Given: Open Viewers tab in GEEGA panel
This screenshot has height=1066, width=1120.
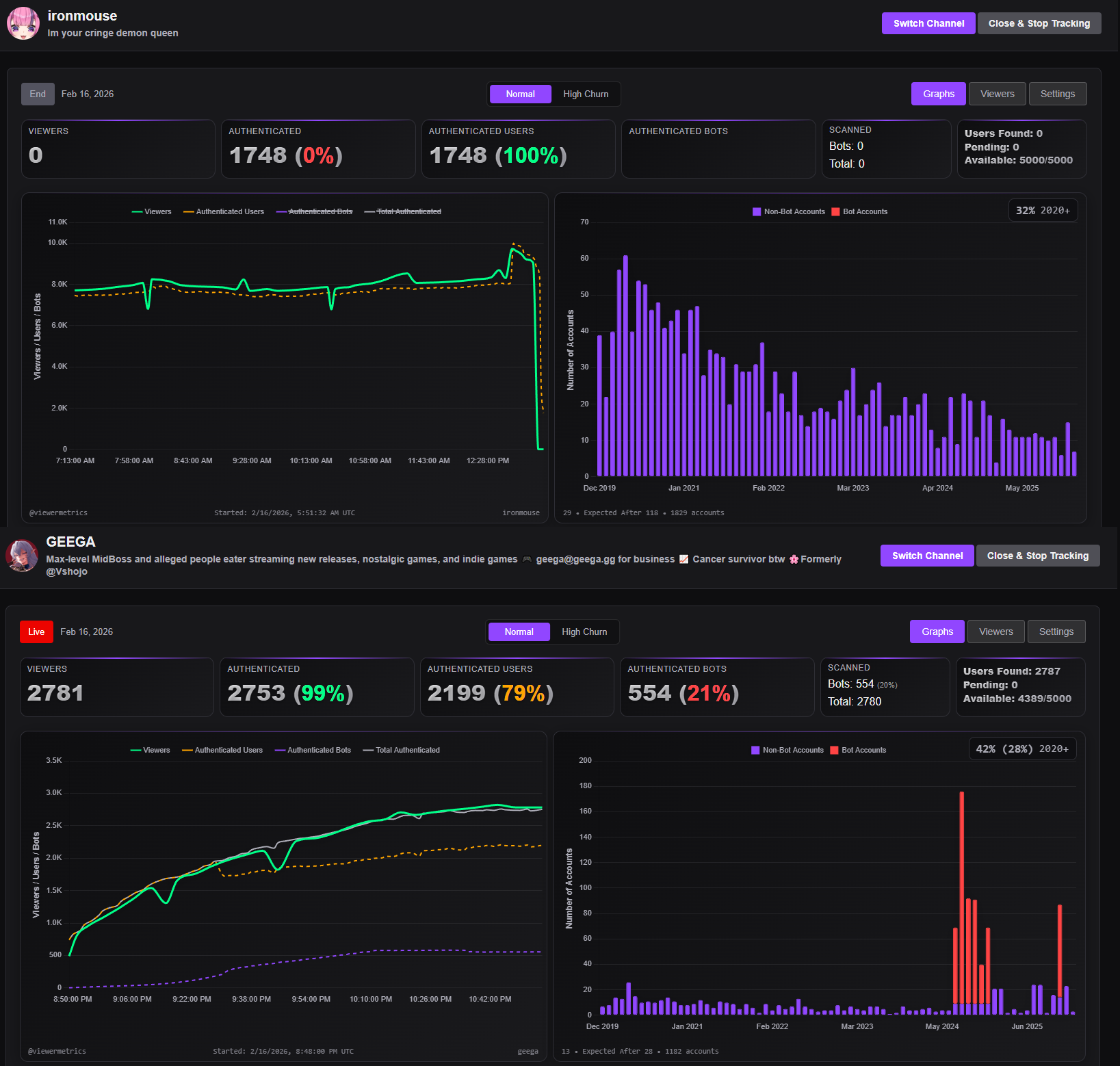Looking at the screenshot, I should click(x=995, y=632).
